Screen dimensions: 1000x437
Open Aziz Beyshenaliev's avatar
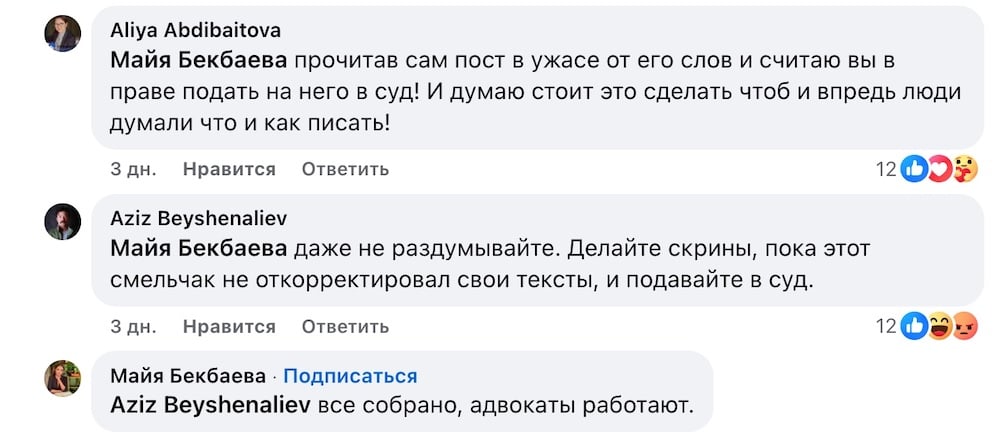coord(62,221)
